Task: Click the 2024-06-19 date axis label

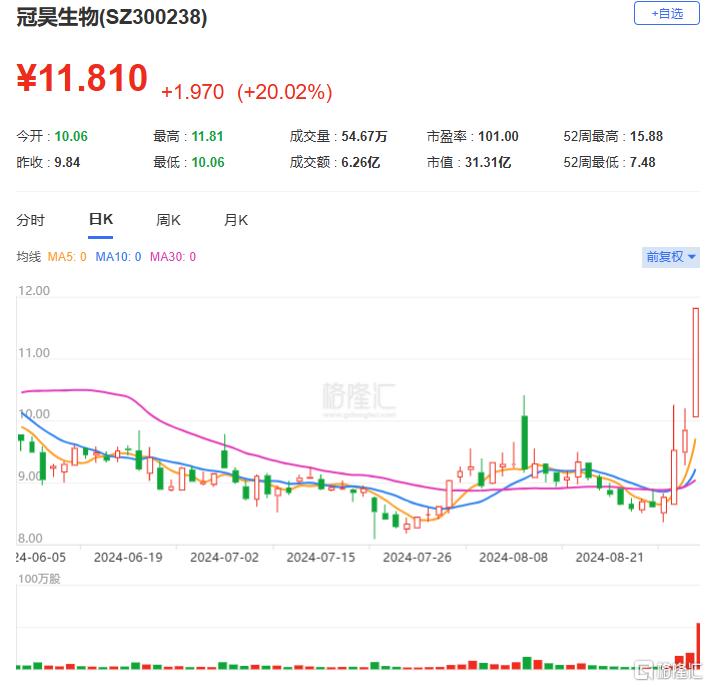Action: (128, 557)
